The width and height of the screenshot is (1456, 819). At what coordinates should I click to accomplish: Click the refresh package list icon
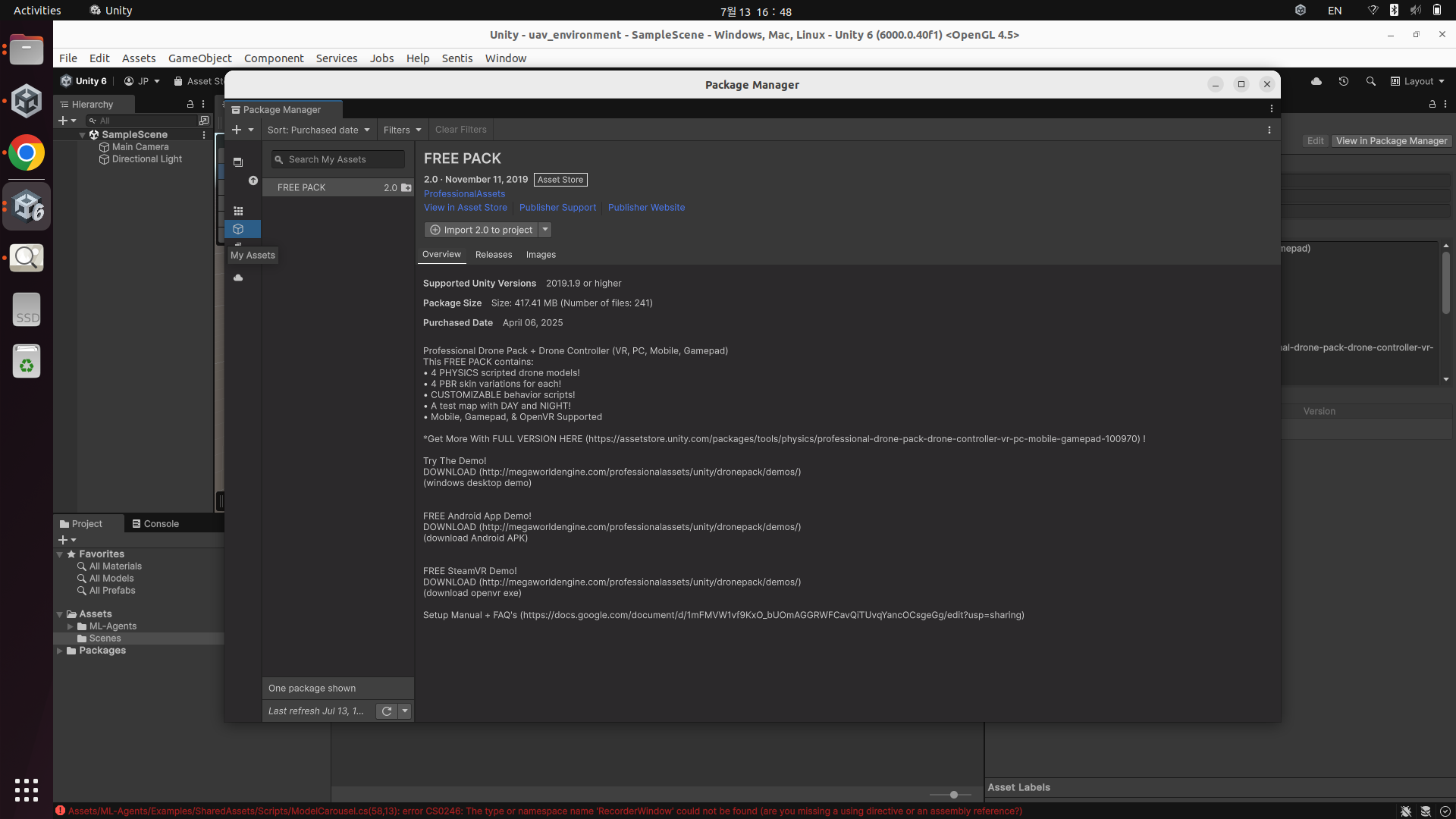pyautogui.click(x=387, y=711)
